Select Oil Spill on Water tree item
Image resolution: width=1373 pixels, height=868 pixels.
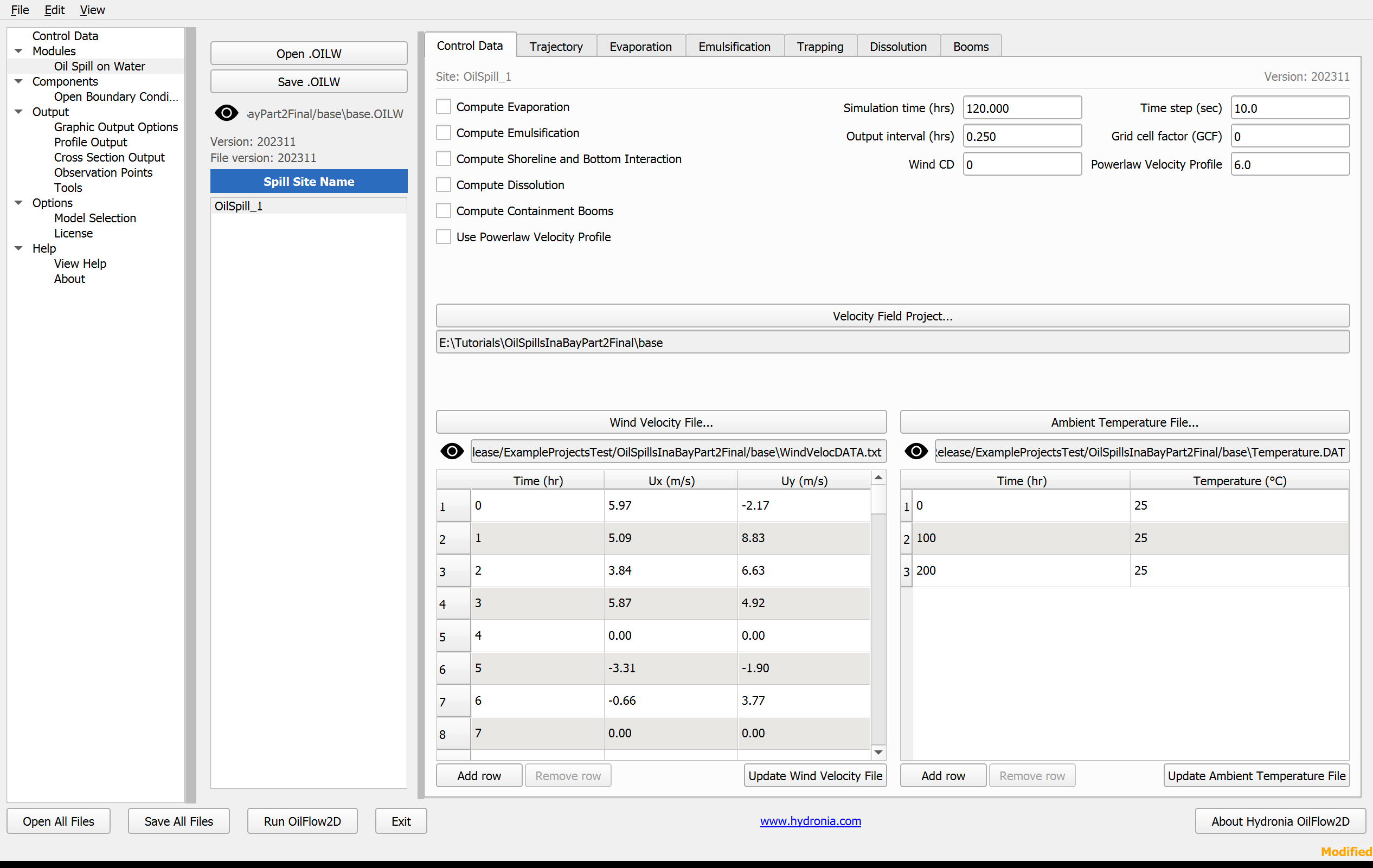pos(99,66)
